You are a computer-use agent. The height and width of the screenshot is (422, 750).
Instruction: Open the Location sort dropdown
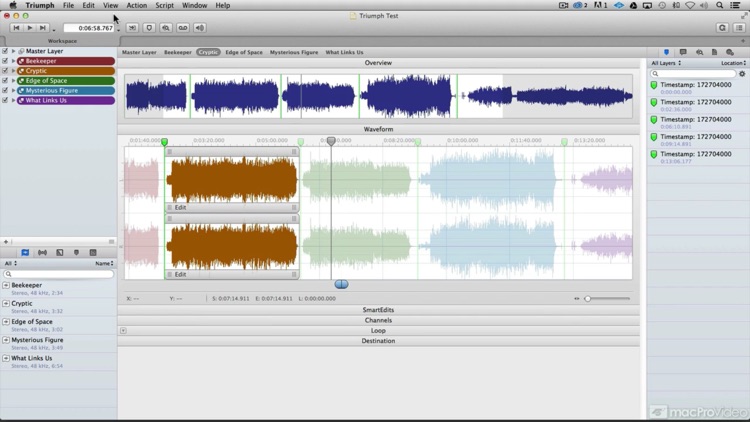point(733,63)
